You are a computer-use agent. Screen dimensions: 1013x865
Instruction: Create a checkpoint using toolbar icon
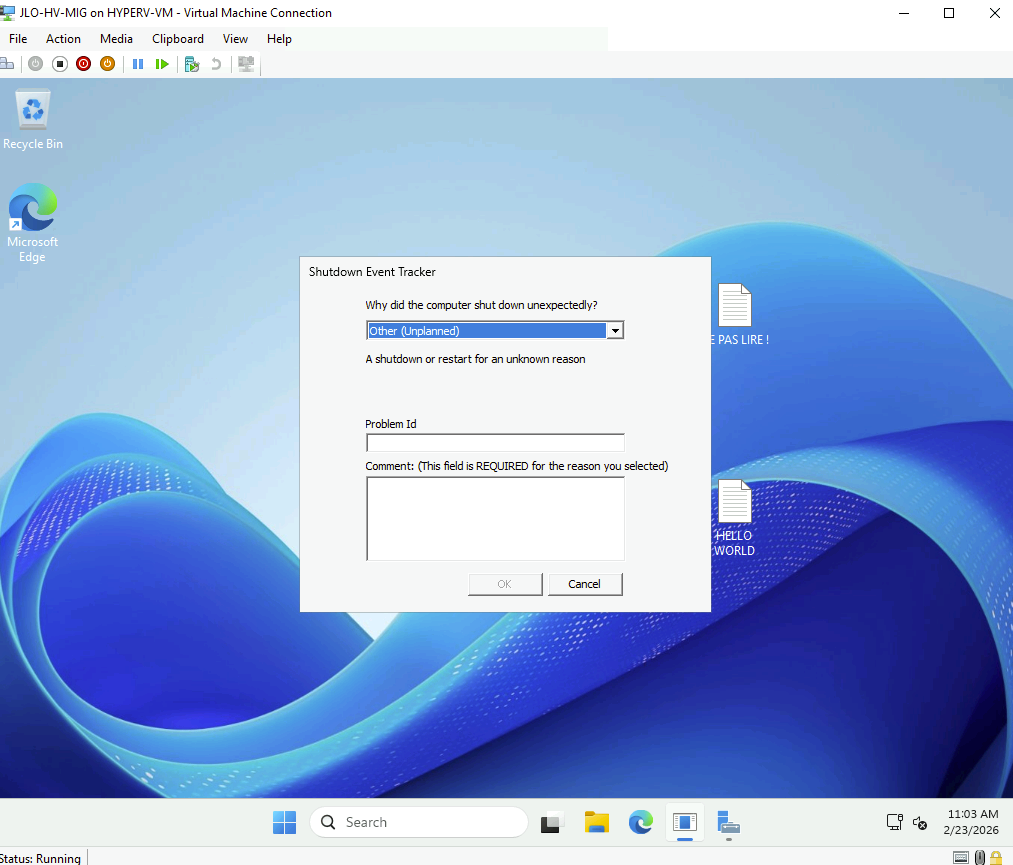[x=191, y=64]
